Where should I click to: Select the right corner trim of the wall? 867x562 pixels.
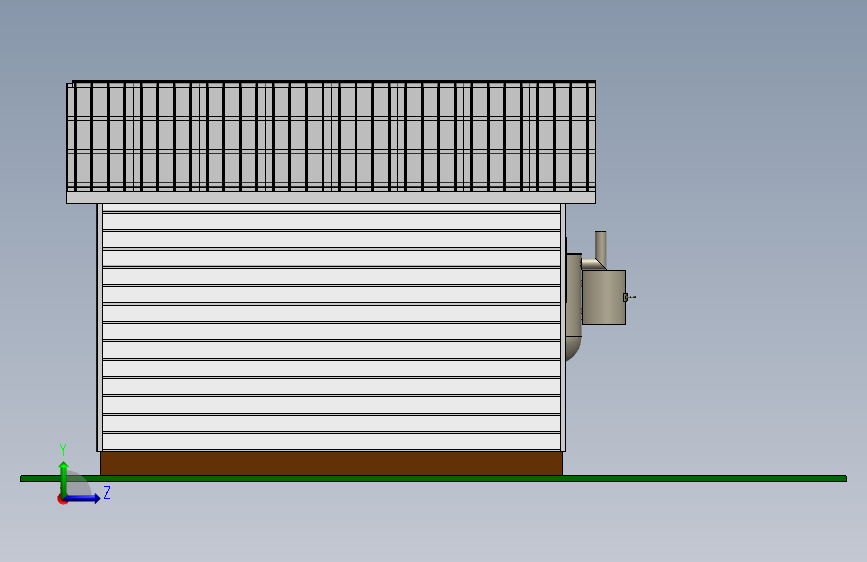563,327
